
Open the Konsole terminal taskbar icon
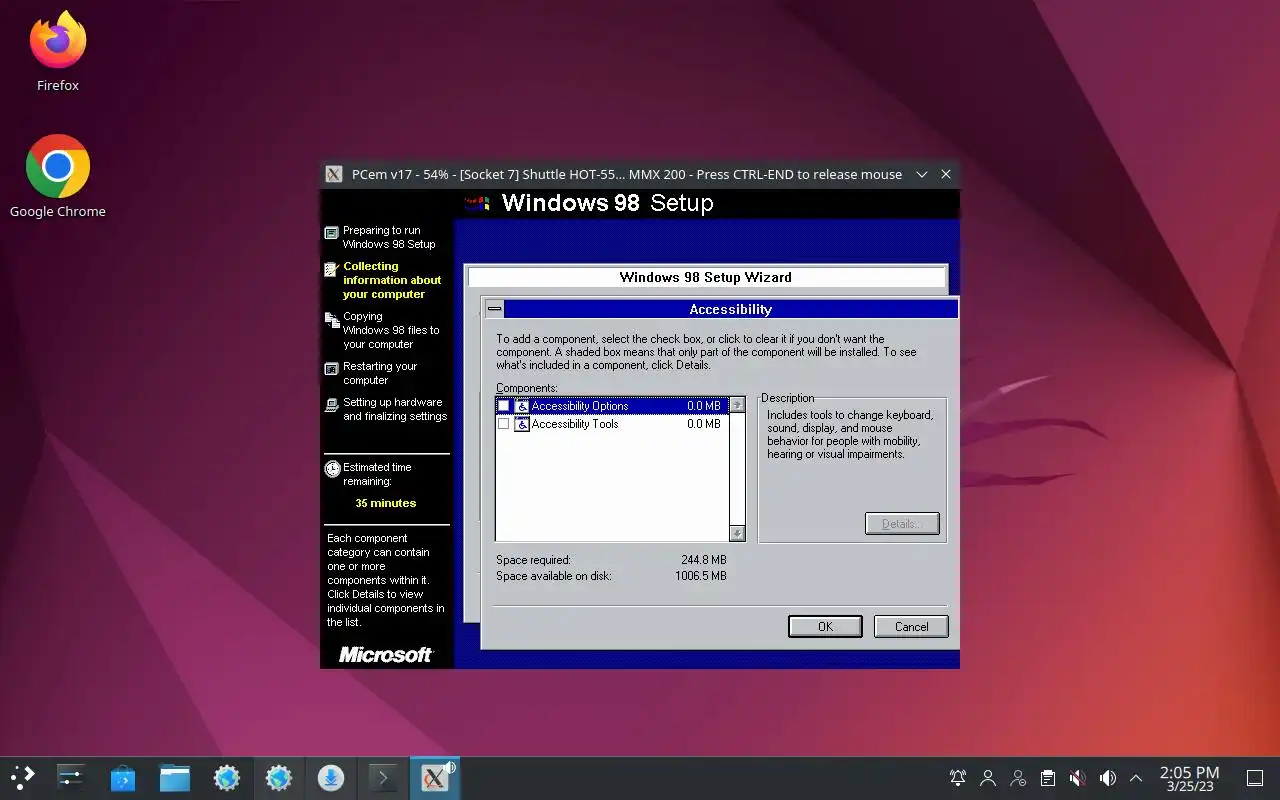tap(383, 778)
